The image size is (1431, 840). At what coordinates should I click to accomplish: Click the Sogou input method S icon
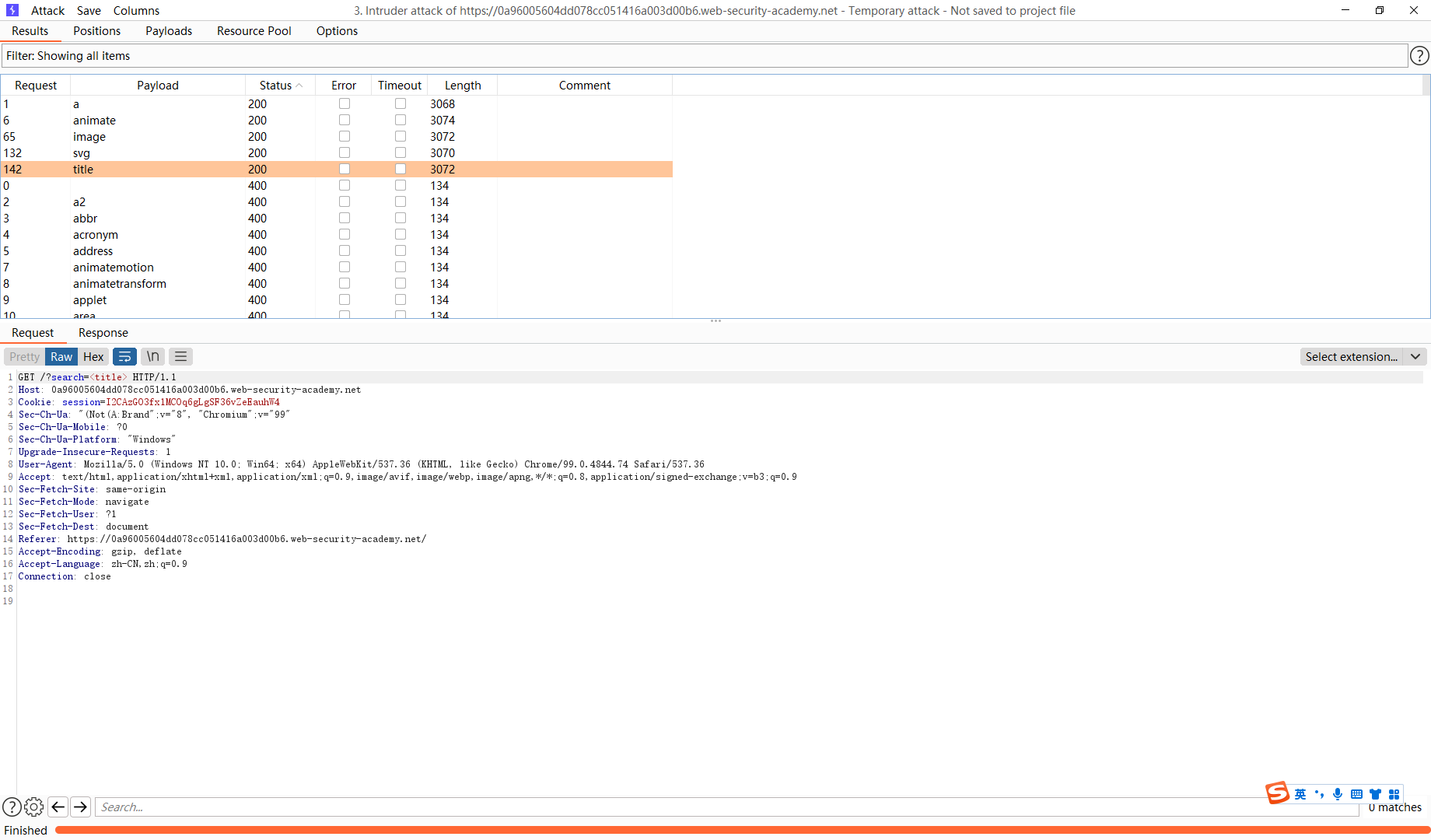pos(1277,793)
